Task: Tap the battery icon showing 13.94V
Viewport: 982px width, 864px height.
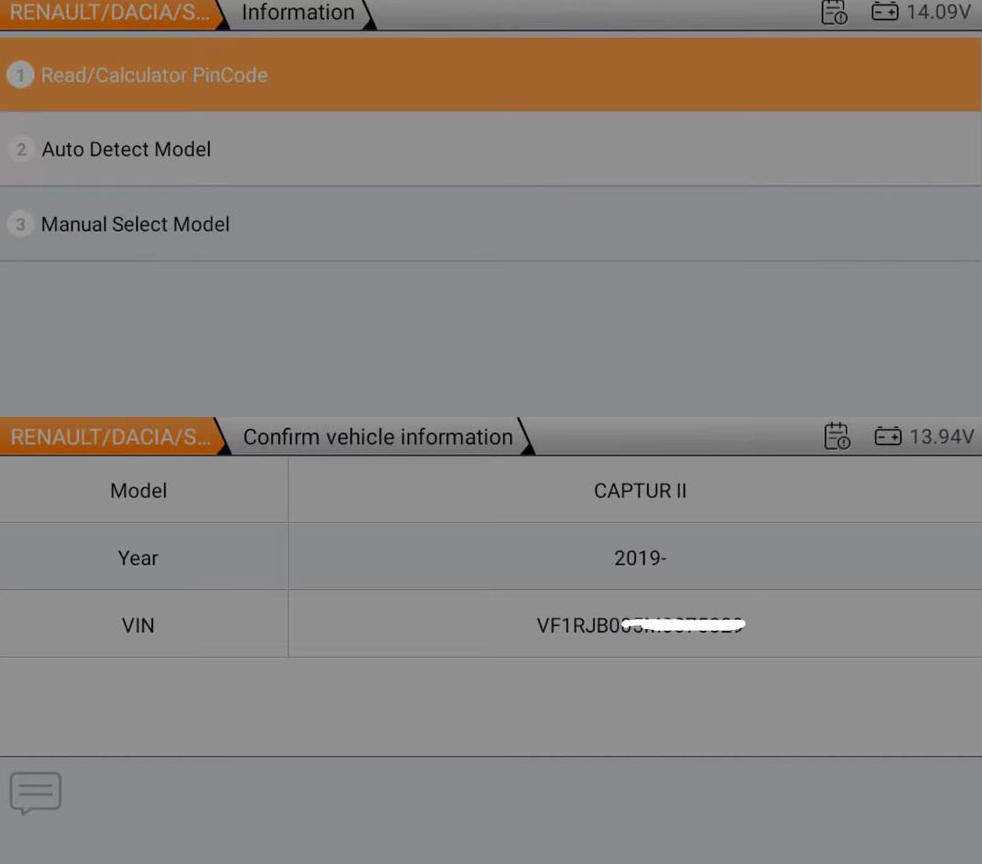Action: tap(888, 436)
